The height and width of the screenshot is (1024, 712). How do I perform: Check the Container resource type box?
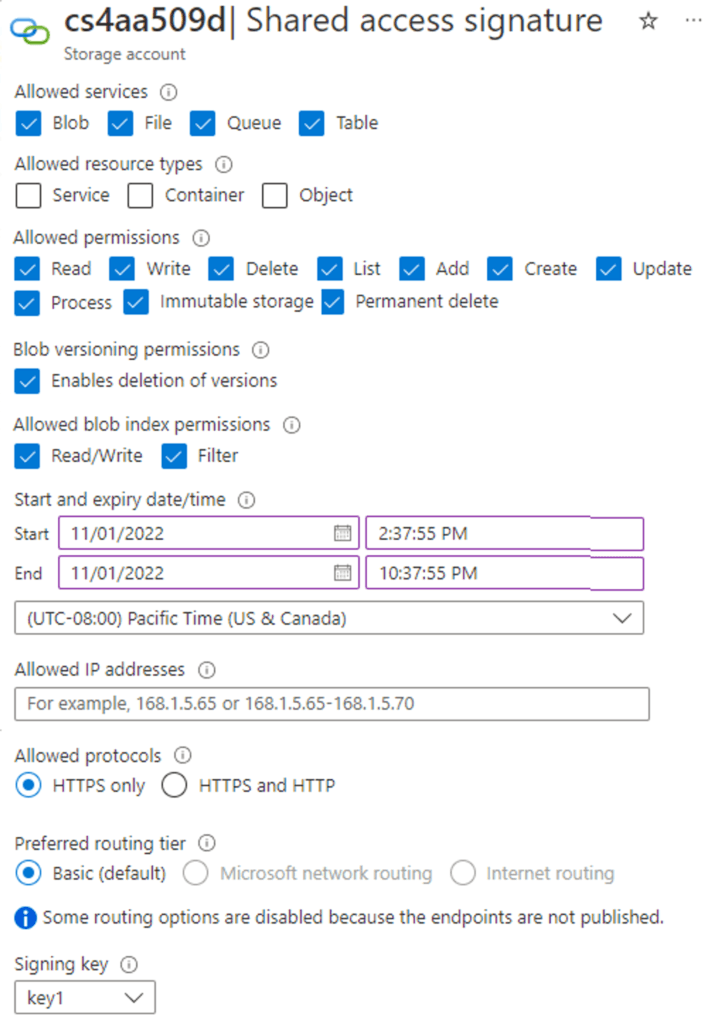(140, 195)
